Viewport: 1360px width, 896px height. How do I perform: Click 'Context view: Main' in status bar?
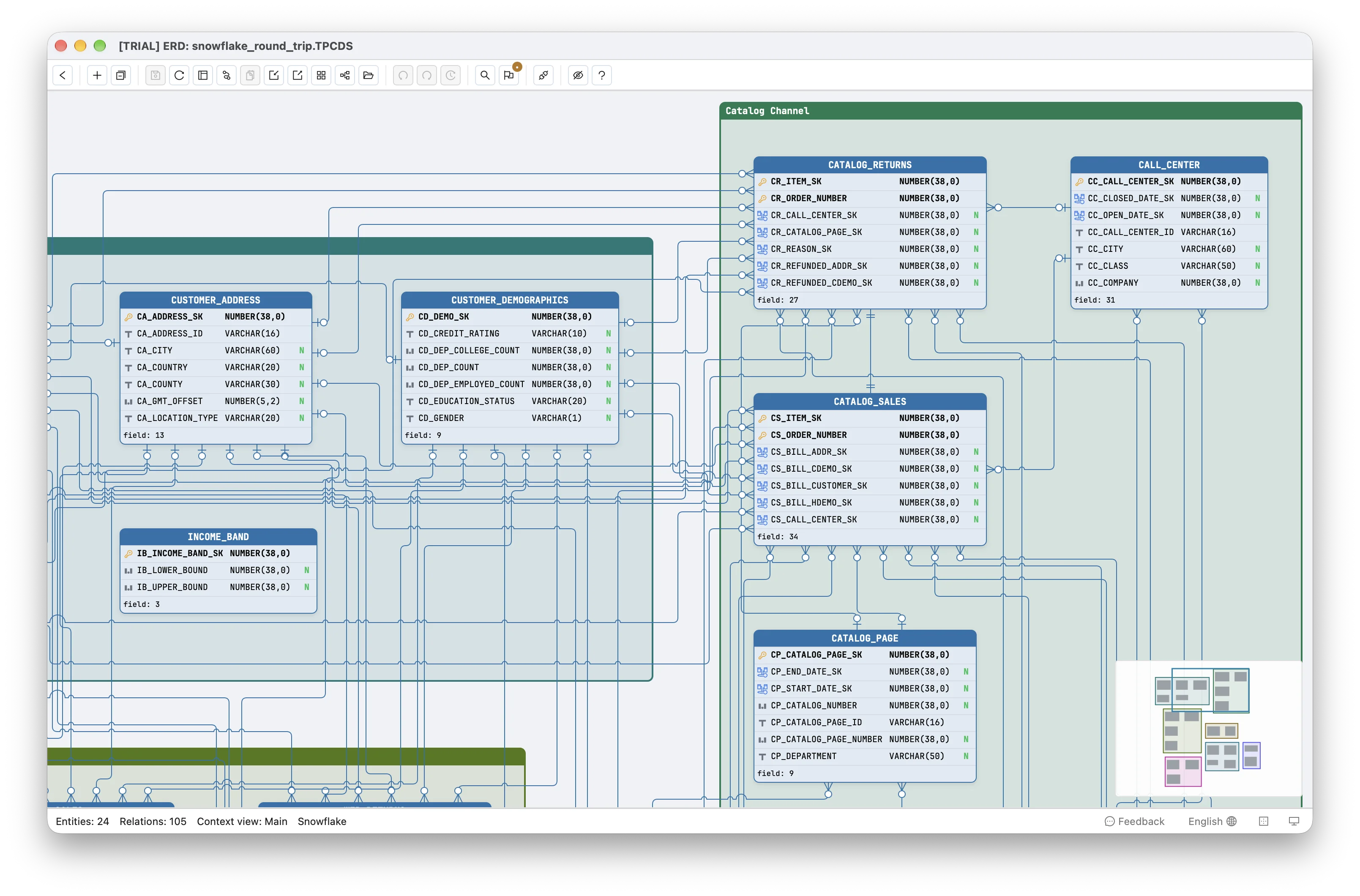click(x=242, y=821)
